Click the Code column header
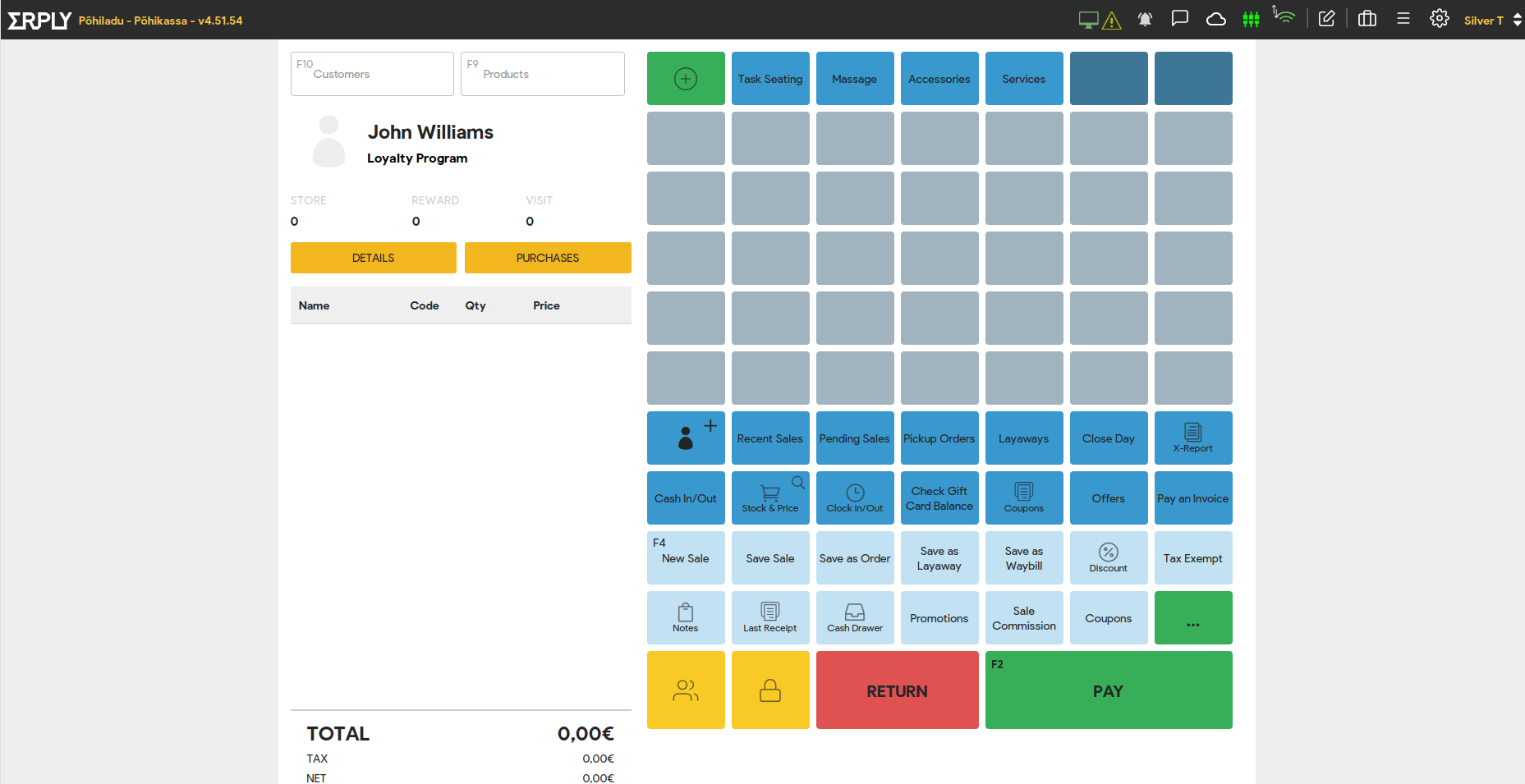The height and width of the screenshot is (784, 1525). 425,305
